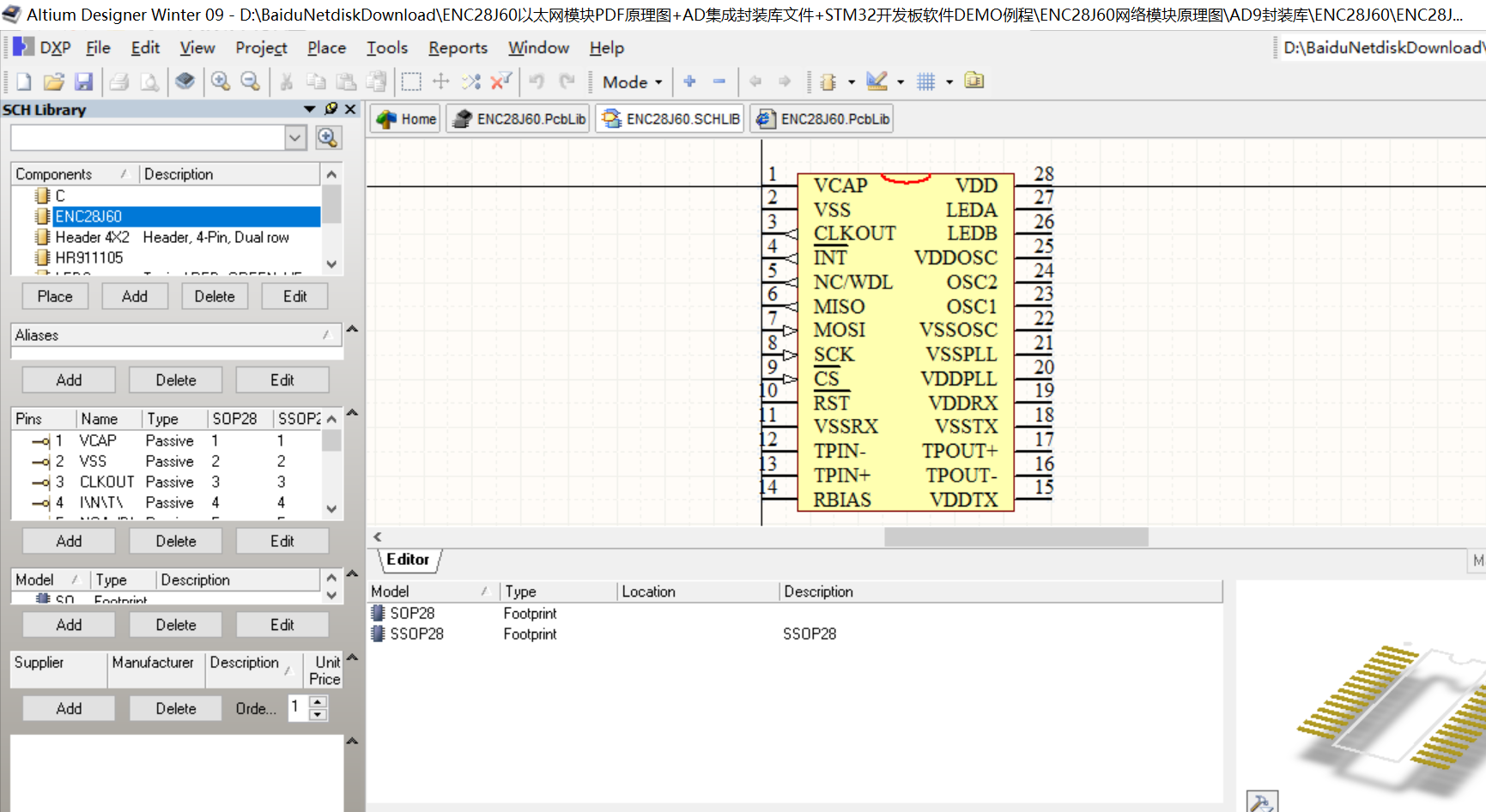Collapse the Model section chevron
This screenshot has width=1486, height=812.
[352, 573]
